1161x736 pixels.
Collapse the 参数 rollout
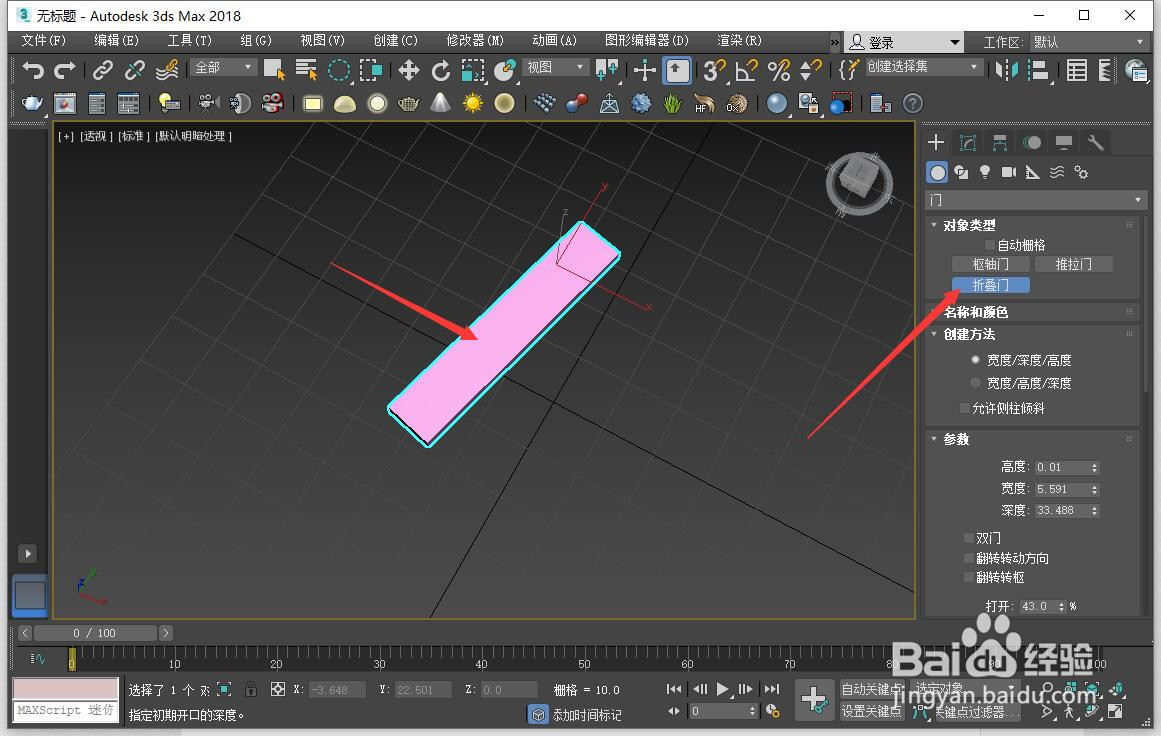(934, 439)
